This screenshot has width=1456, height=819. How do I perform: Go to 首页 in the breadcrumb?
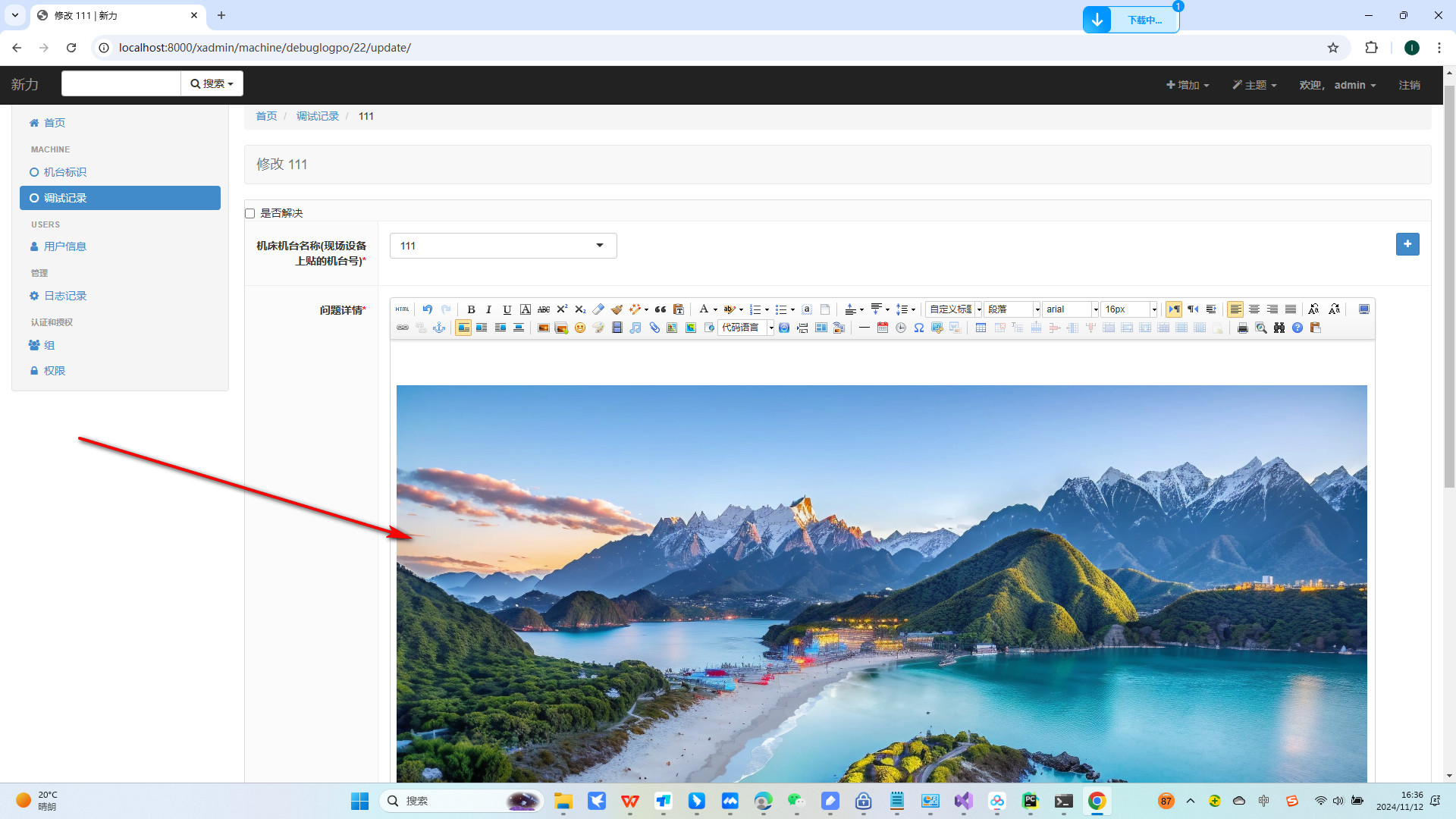[266, 116]
